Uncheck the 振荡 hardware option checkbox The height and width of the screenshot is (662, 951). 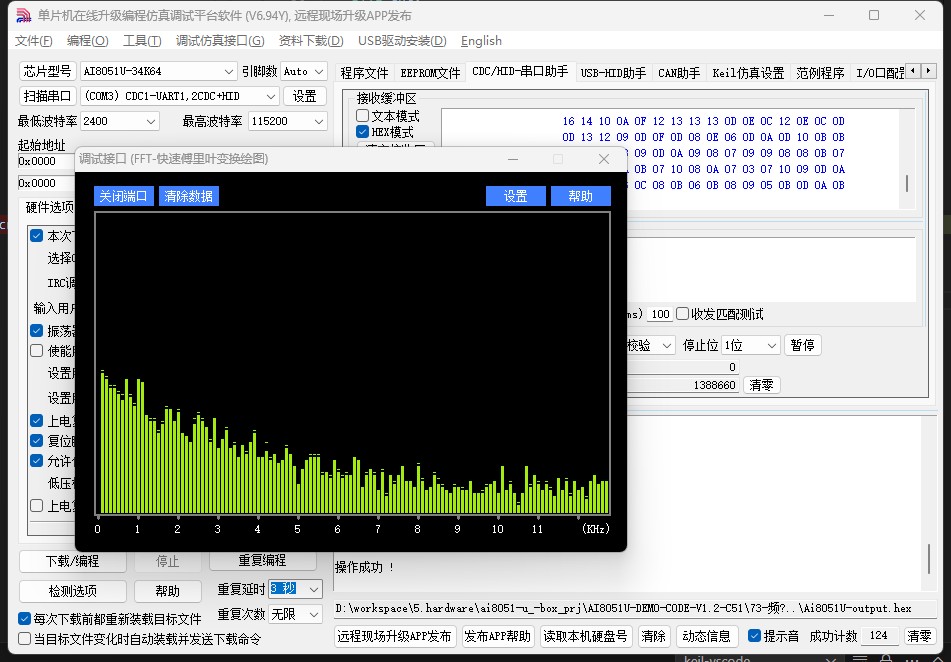[36, 331]
